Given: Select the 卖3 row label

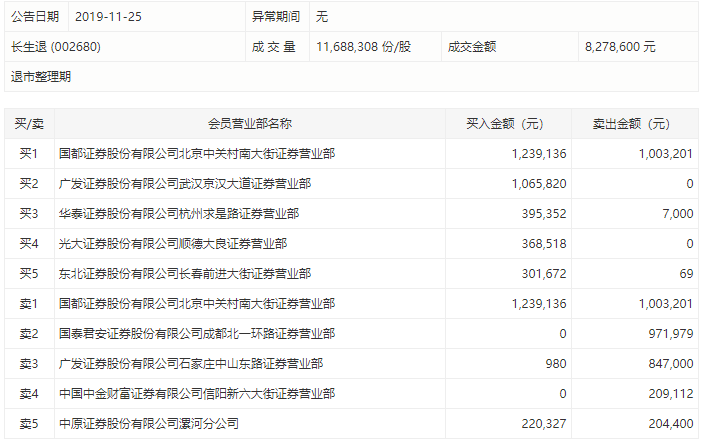Looking at the screenshot, I should point(29,363).
